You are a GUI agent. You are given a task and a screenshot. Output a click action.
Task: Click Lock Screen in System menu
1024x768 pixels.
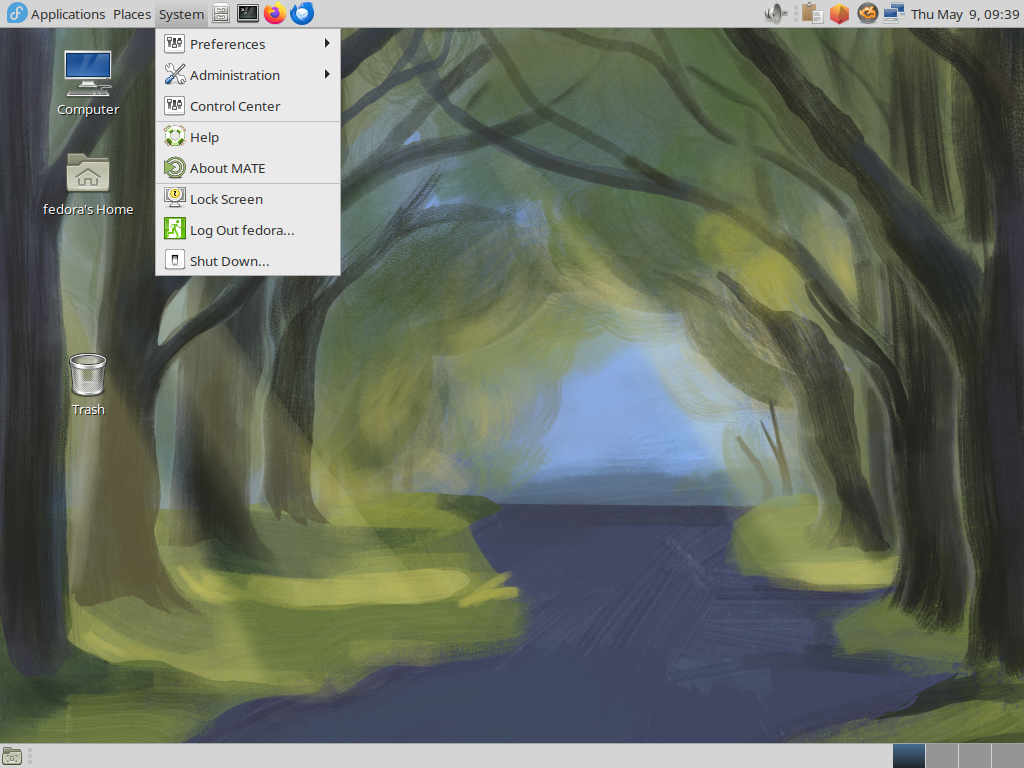click(226, 199)
